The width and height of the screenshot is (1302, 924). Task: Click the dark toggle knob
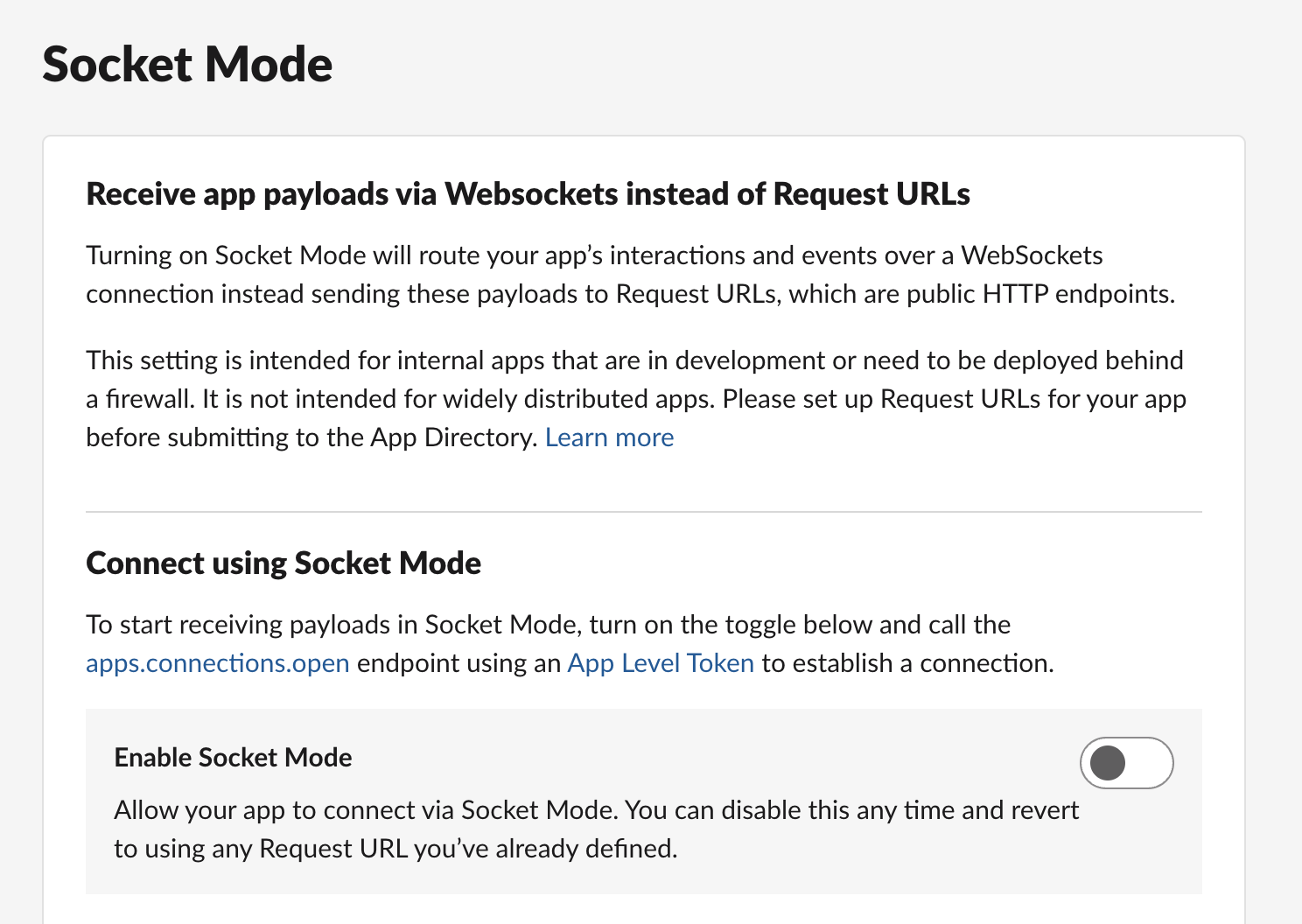[x=1109, y=763]
